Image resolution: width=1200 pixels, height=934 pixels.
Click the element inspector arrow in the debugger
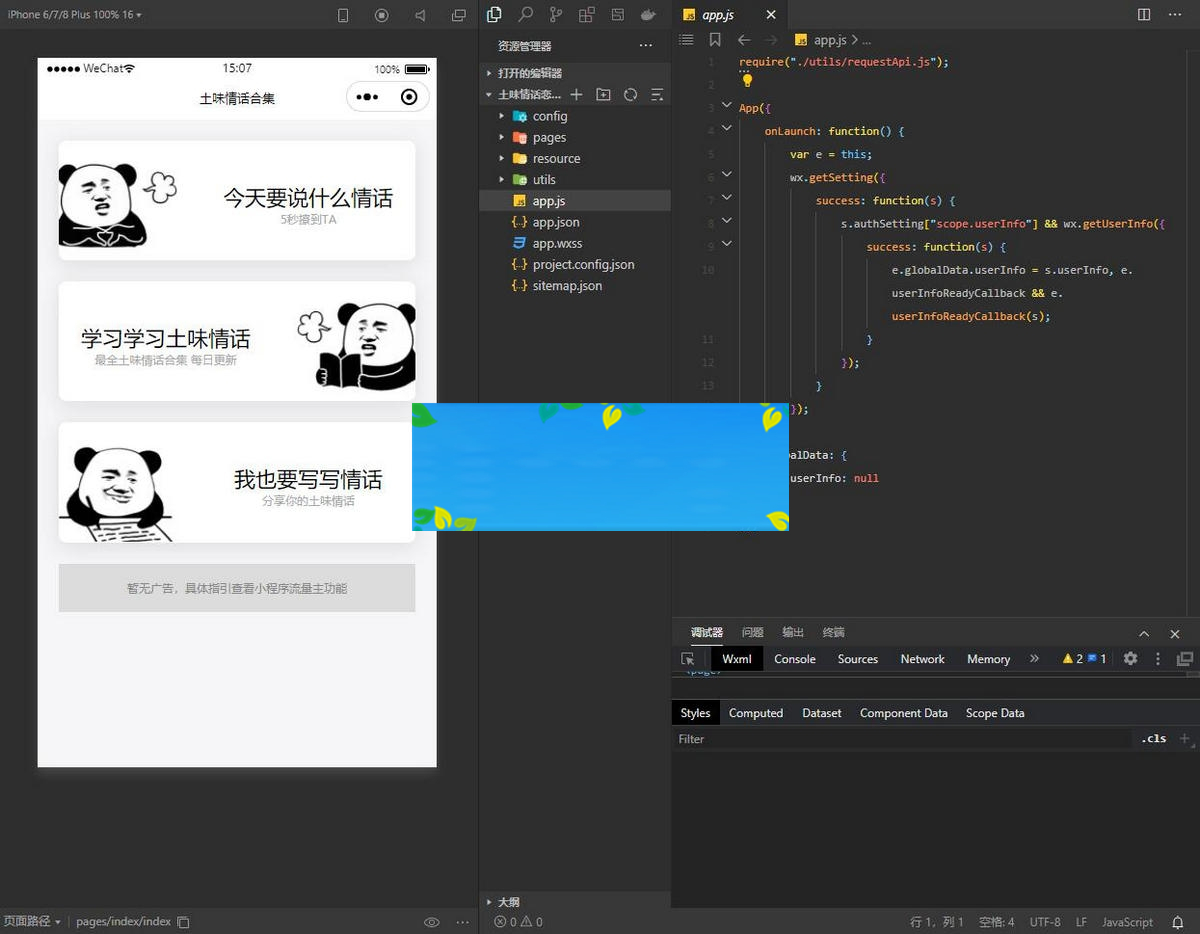click(688, 659)
